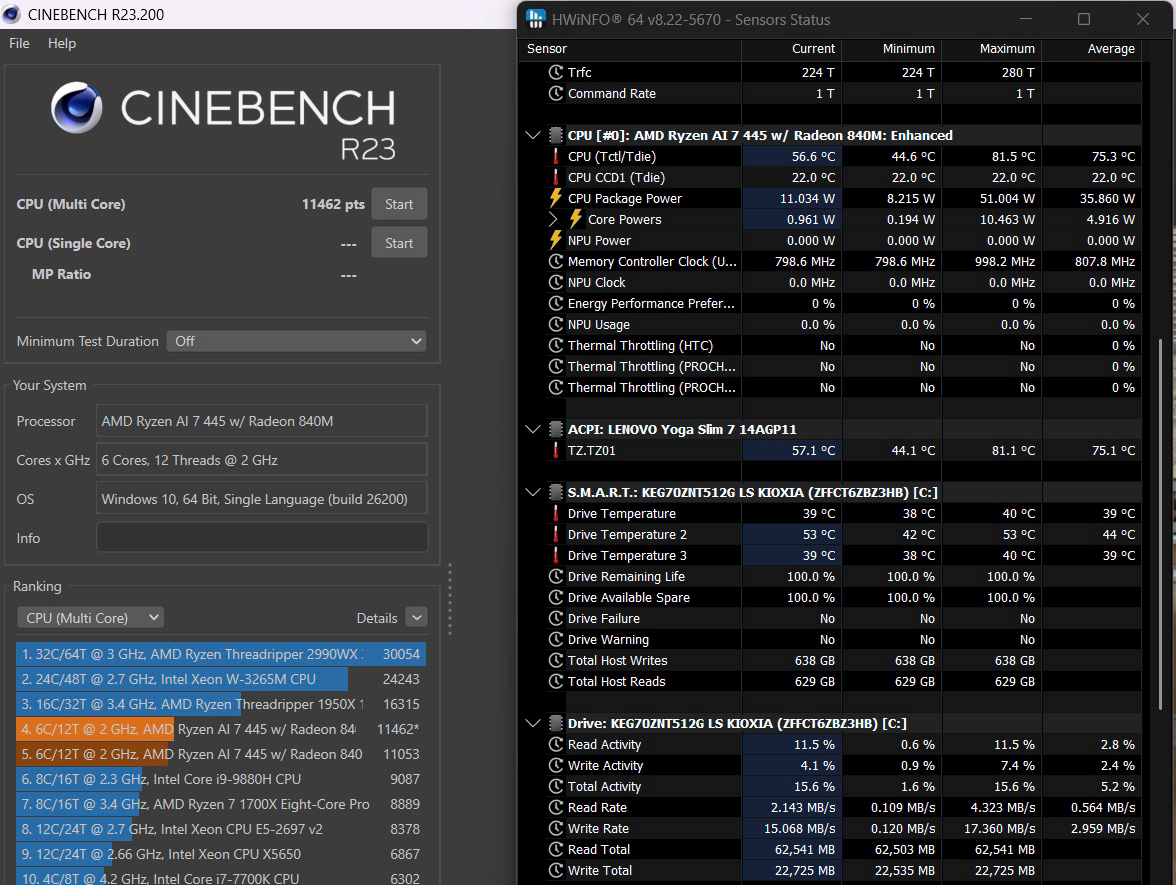Click the Total Host Reads sensor row
Image resolution: width=1176 pixels, height=885 pixels.
pos(830,681)
